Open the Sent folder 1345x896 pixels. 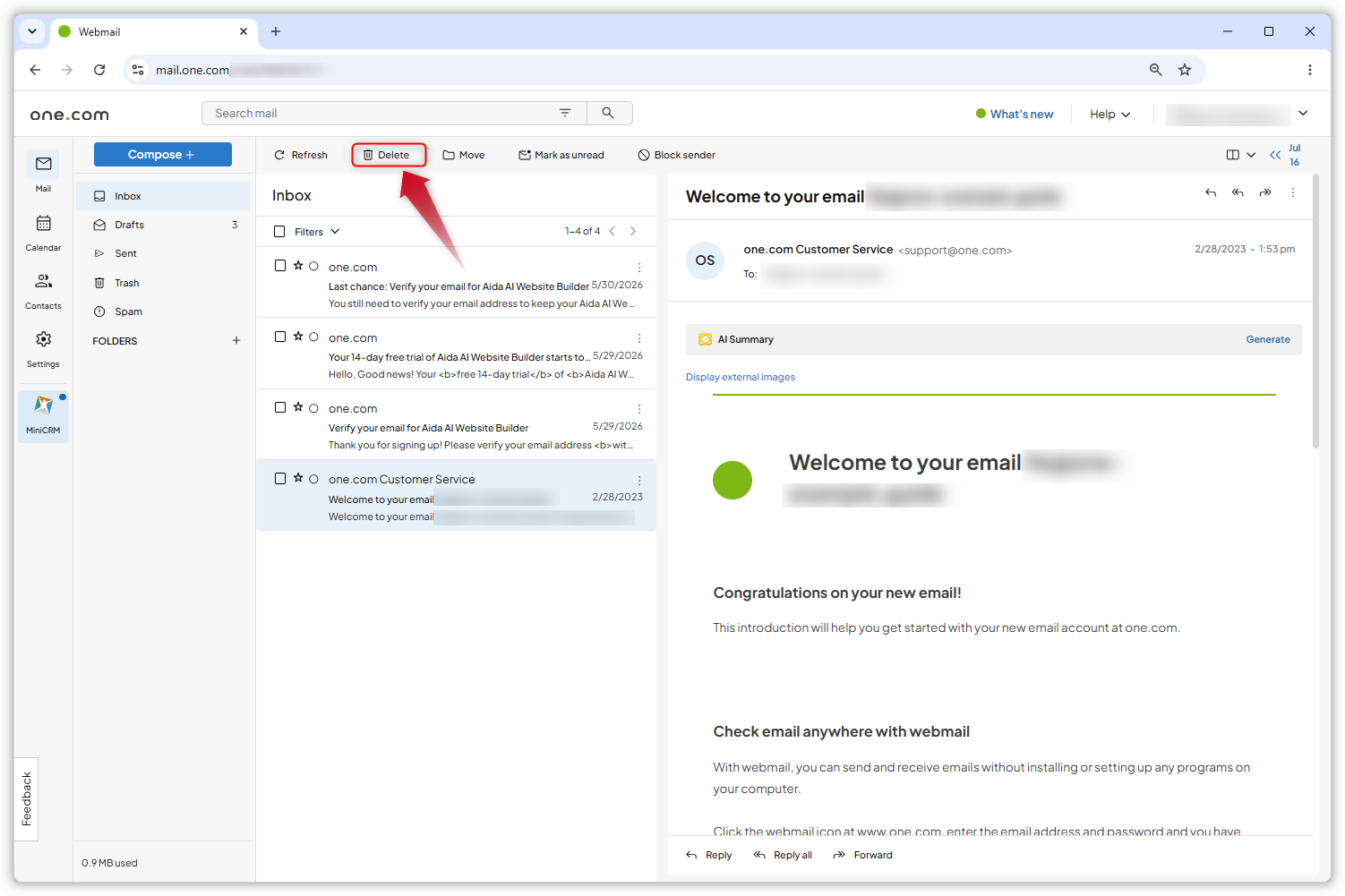162,253
